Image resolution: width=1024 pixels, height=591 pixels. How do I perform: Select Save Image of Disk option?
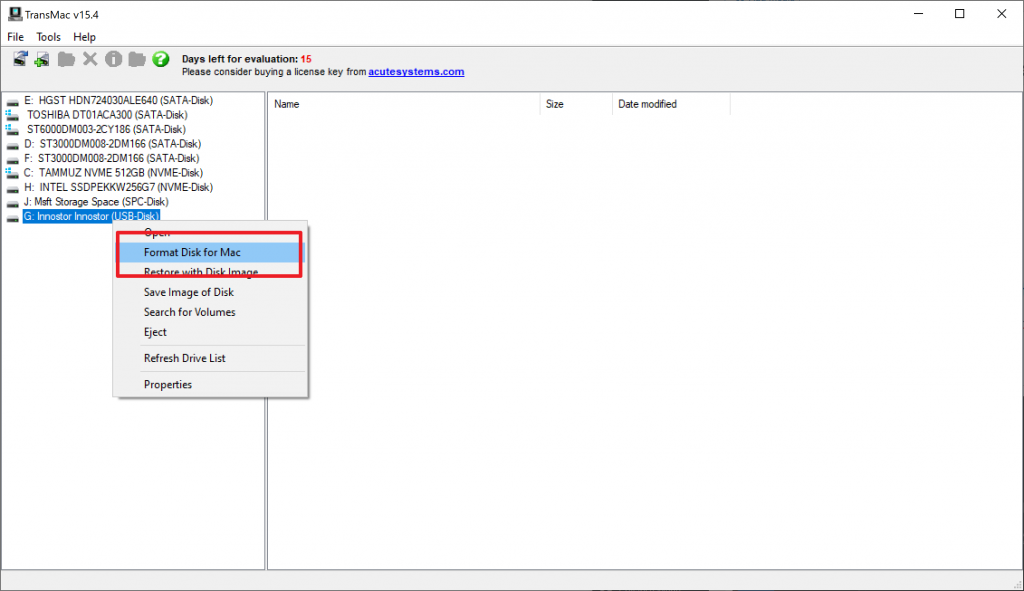click(188, 292)
